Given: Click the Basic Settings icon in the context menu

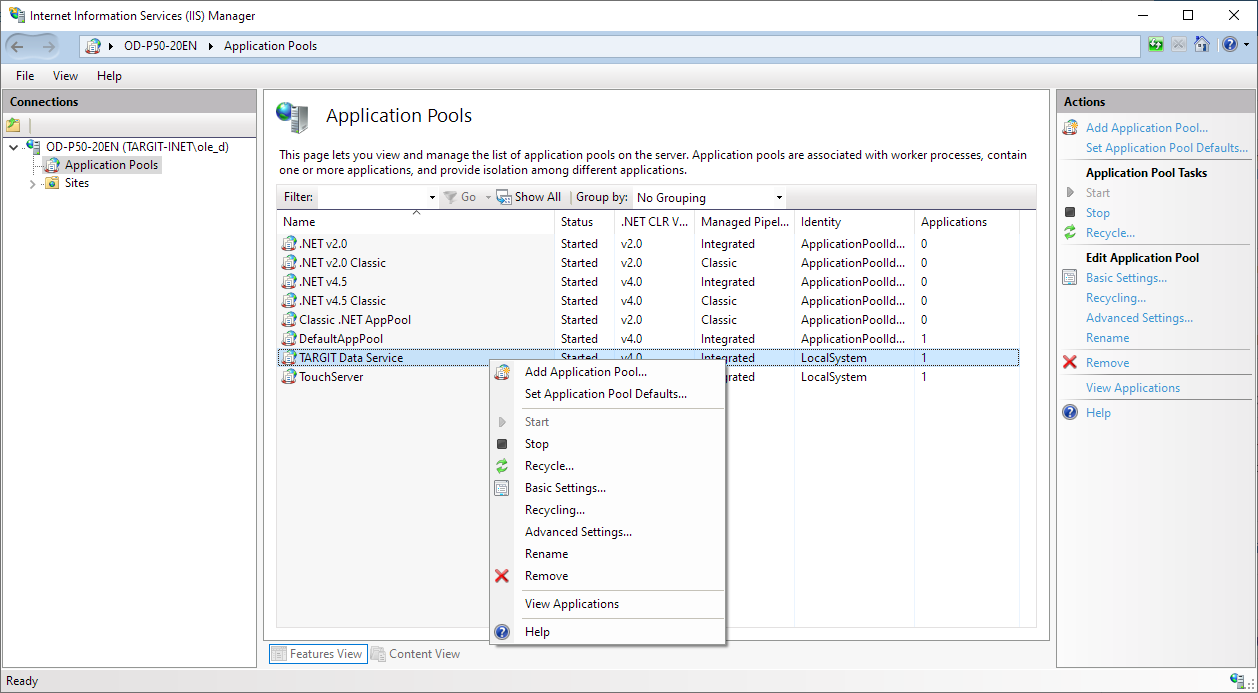Looking at the screenshot, I should 502,488.
